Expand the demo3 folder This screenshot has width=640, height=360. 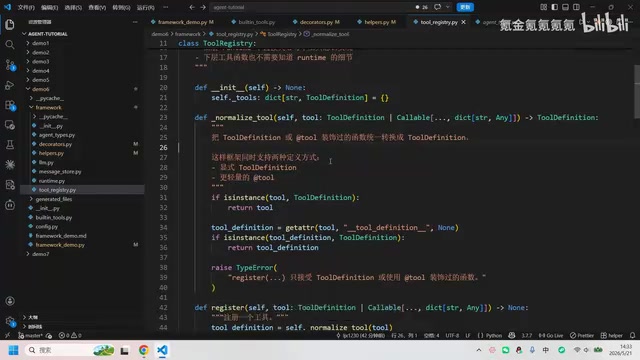click(41, 61)
